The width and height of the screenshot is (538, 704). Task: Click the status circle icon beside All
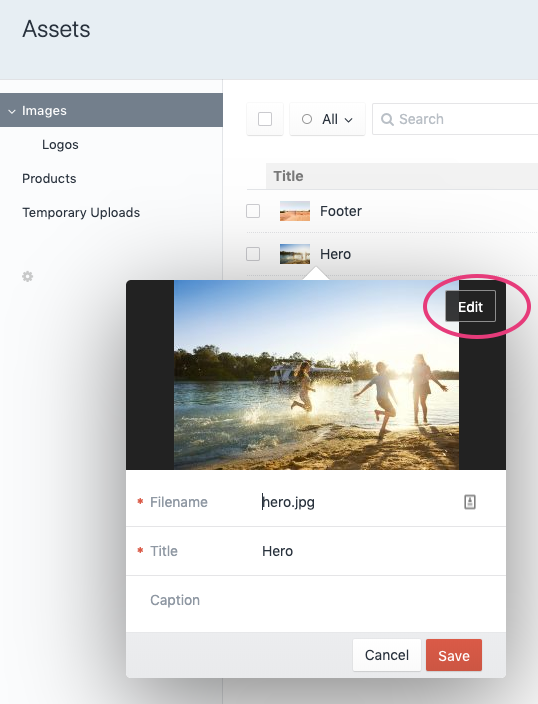307,119
